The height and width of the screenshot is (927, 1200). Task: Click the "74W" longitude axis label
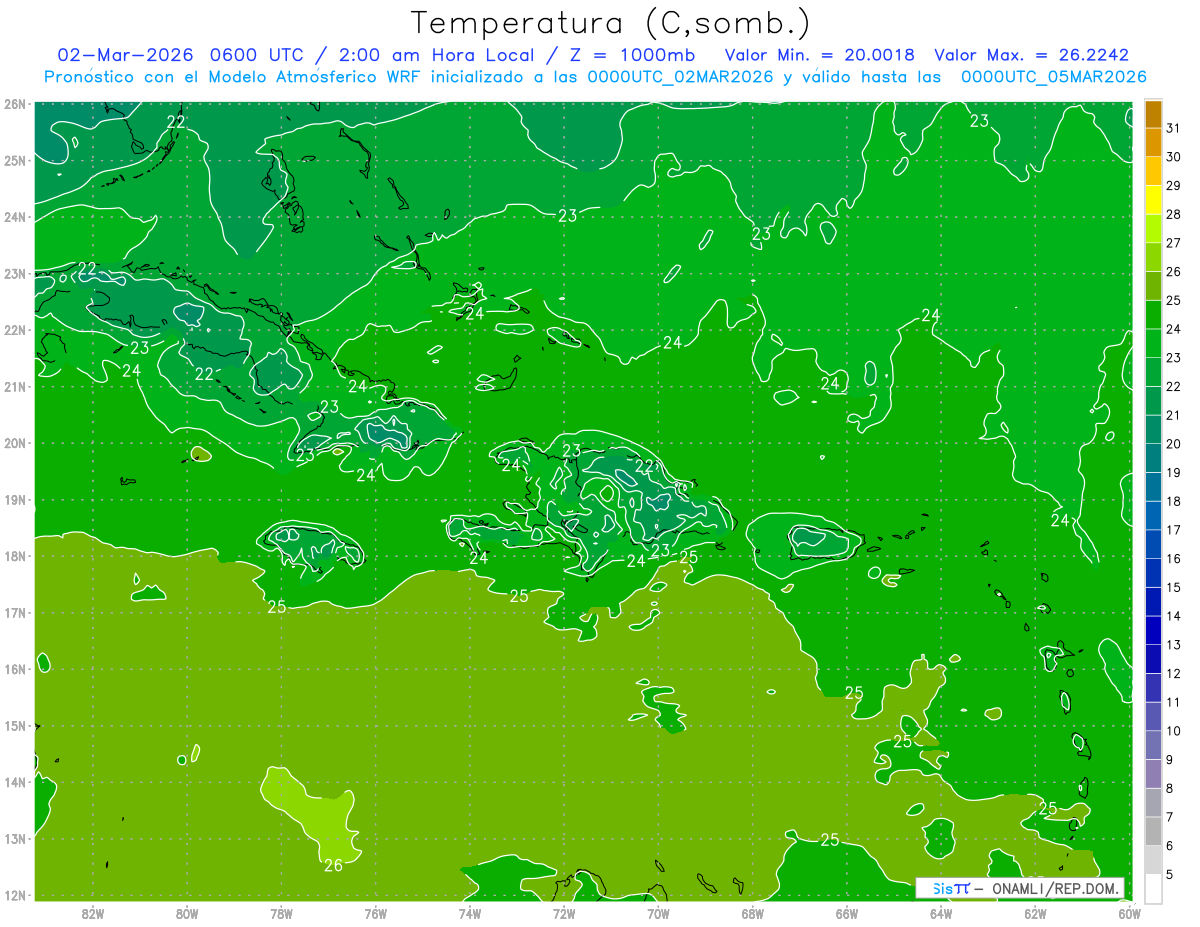click(470, 913)
